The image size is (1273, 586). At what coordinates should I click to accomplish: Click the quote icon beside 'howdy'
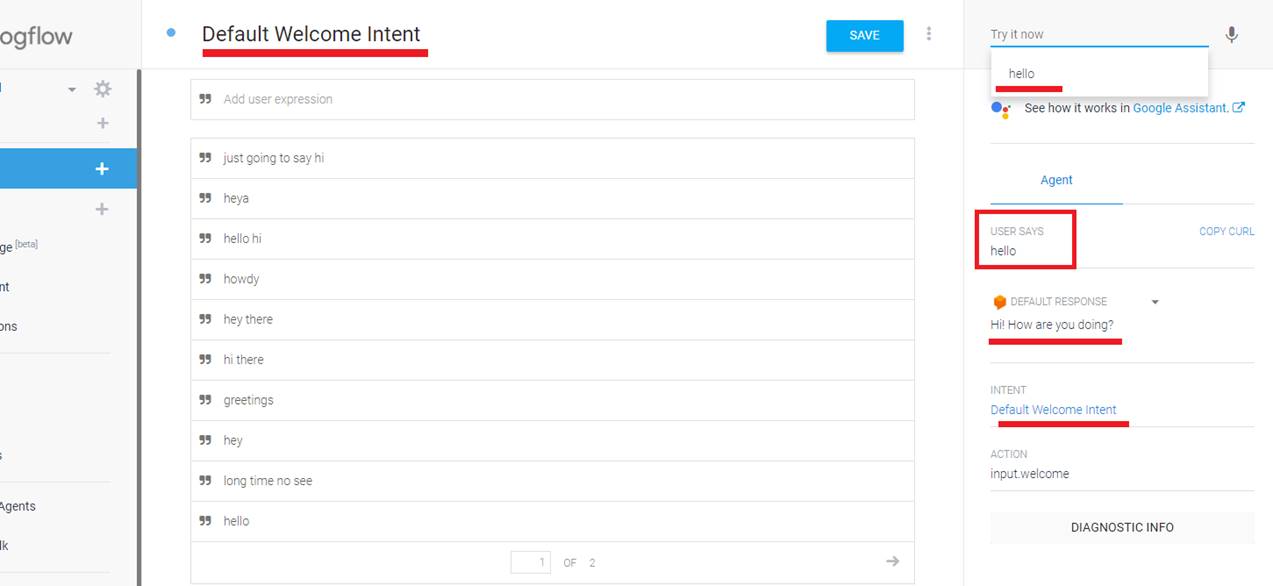(205, 279)
